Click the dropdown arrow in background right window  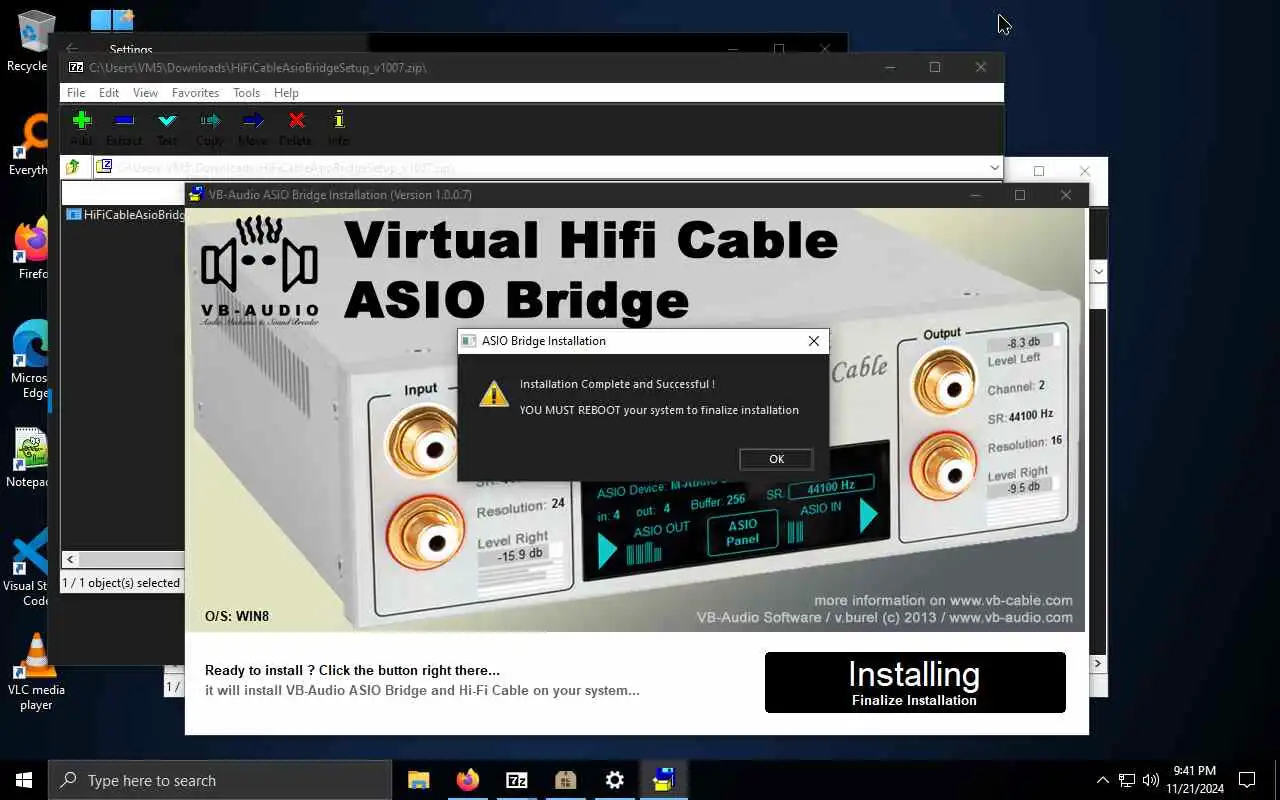click(x=1098, y=271)
